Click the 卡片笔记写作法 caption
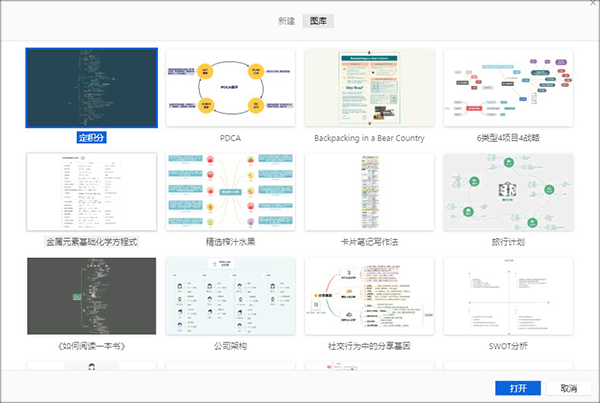This screenshot has width=600, height=403. pos(369,242)
